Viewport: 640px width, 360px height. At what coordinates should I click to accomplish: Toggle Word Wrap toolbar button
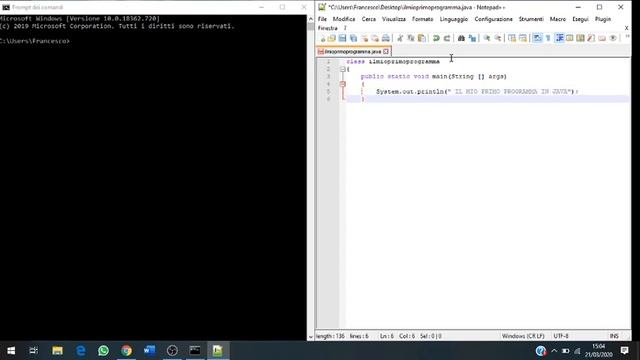coord(538,38)
